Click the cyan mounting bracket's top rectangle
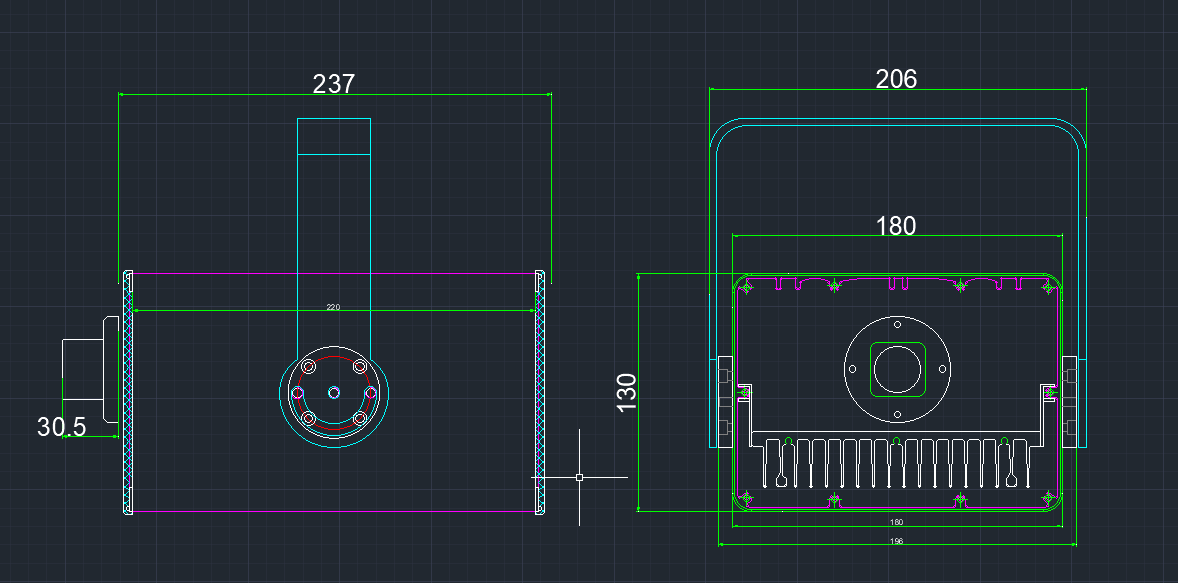Image resolution: width=1178 pixels, height=583 pixels. (x=334, y=137)
